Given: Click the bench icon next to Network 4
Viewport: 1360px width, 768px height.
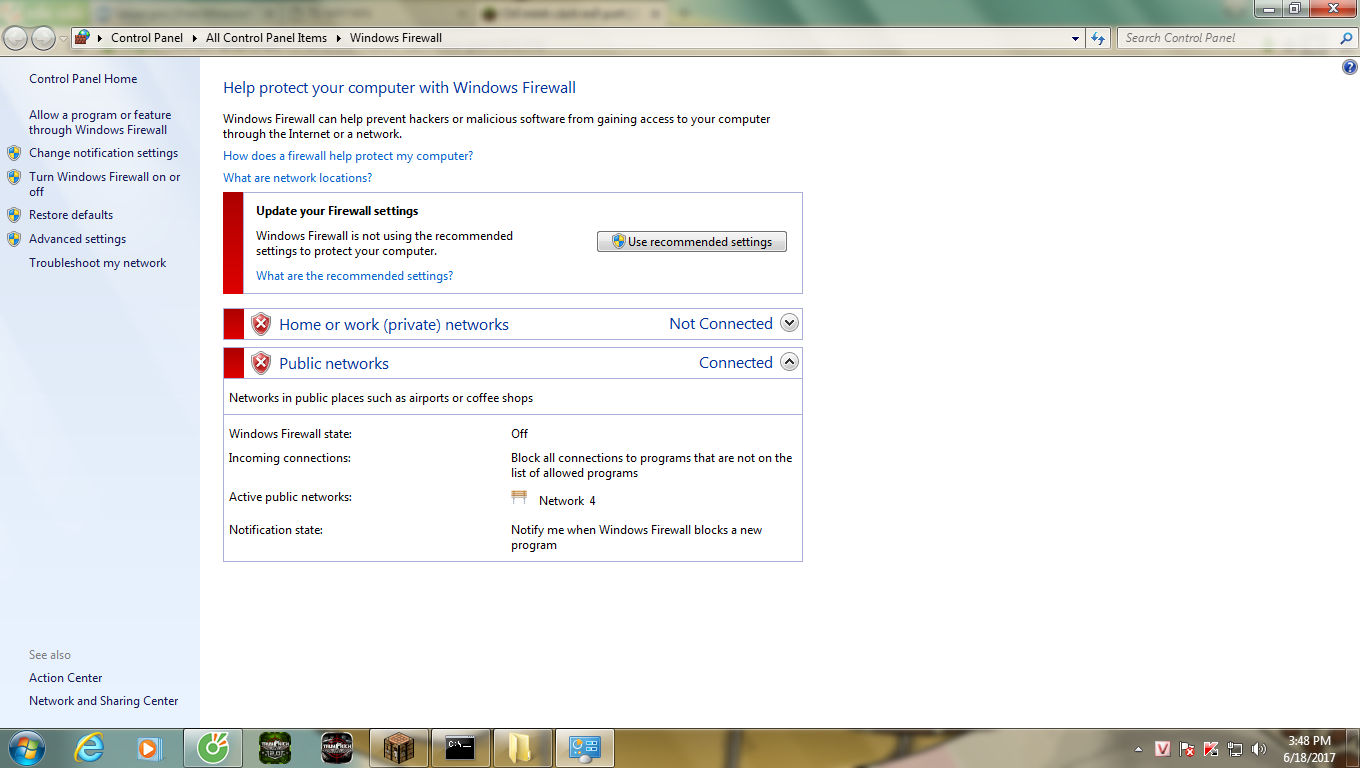Looking at the screenshot, I should [x=519, y=498].
